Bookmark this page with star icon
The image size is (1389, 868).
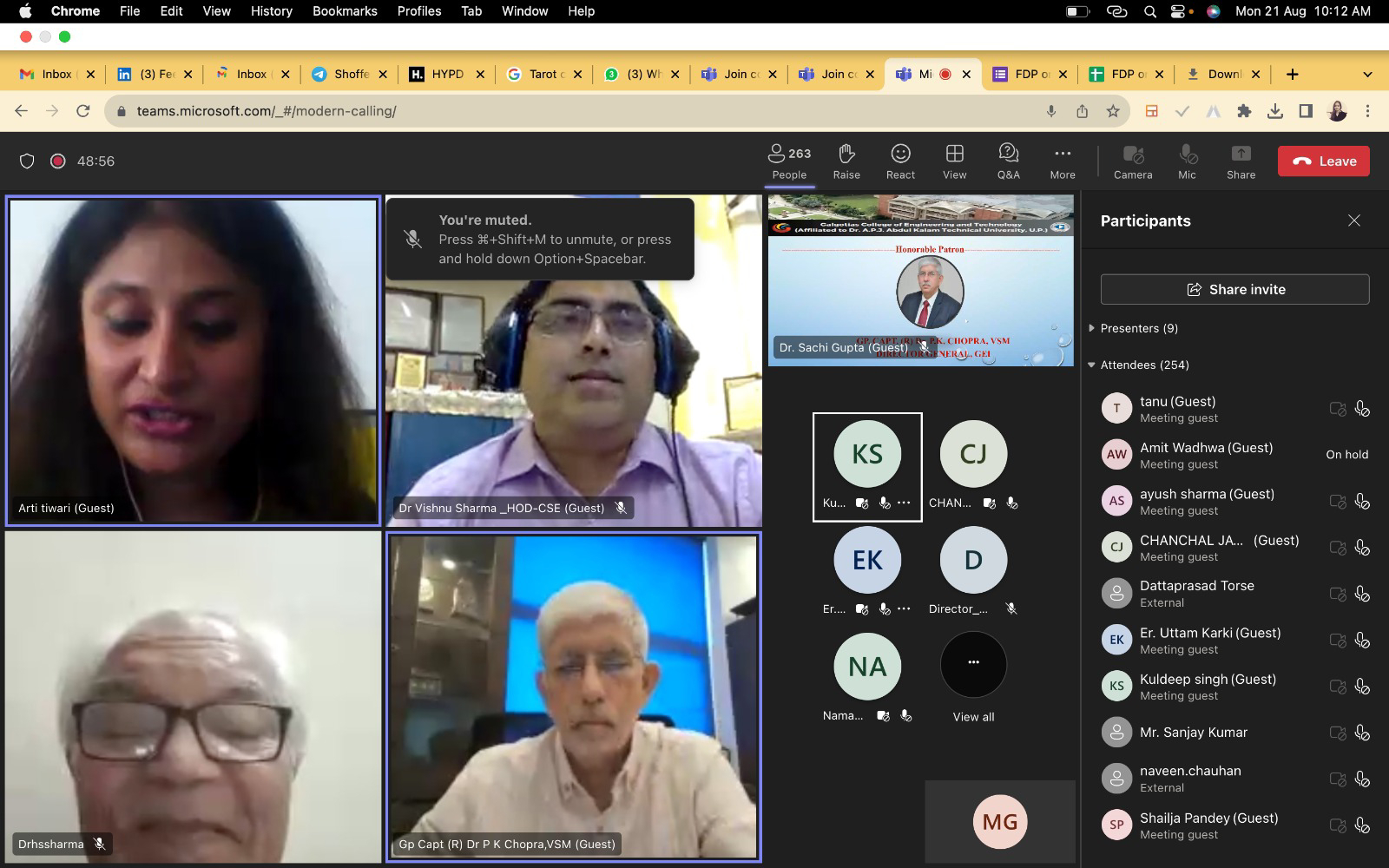point(1113,111)
